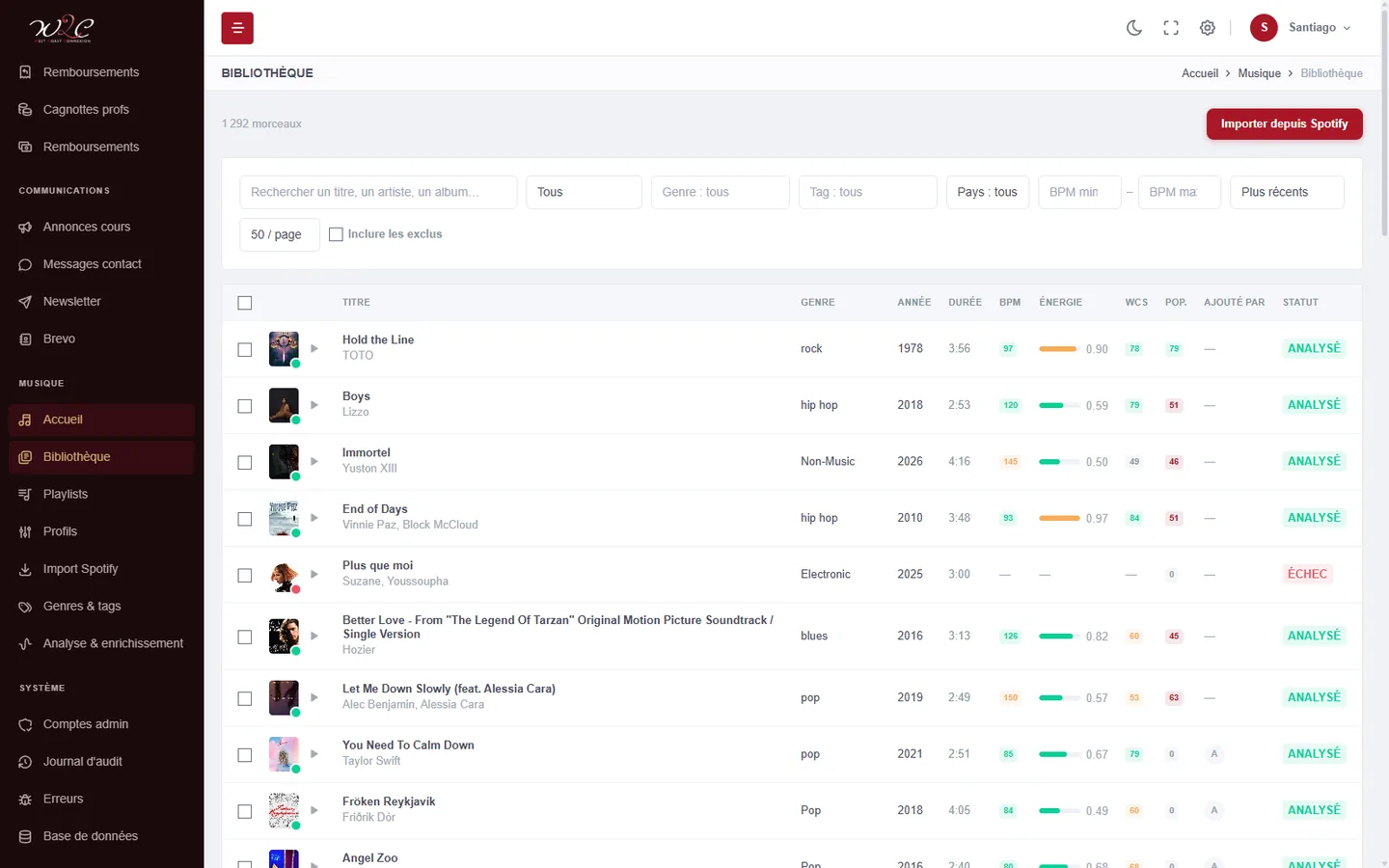This screenshot has height=868, width=1389.
Task: Toggle dark mode with the moon icon
Action: point(1134,28)
